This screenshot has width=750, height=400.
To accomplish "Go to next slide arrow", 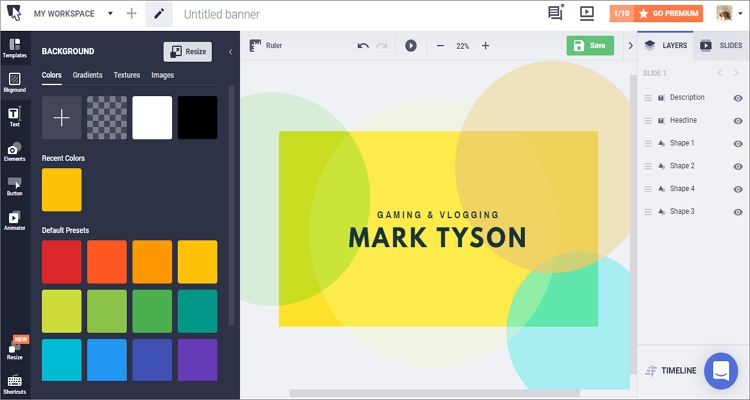I will tap(736, 73).
